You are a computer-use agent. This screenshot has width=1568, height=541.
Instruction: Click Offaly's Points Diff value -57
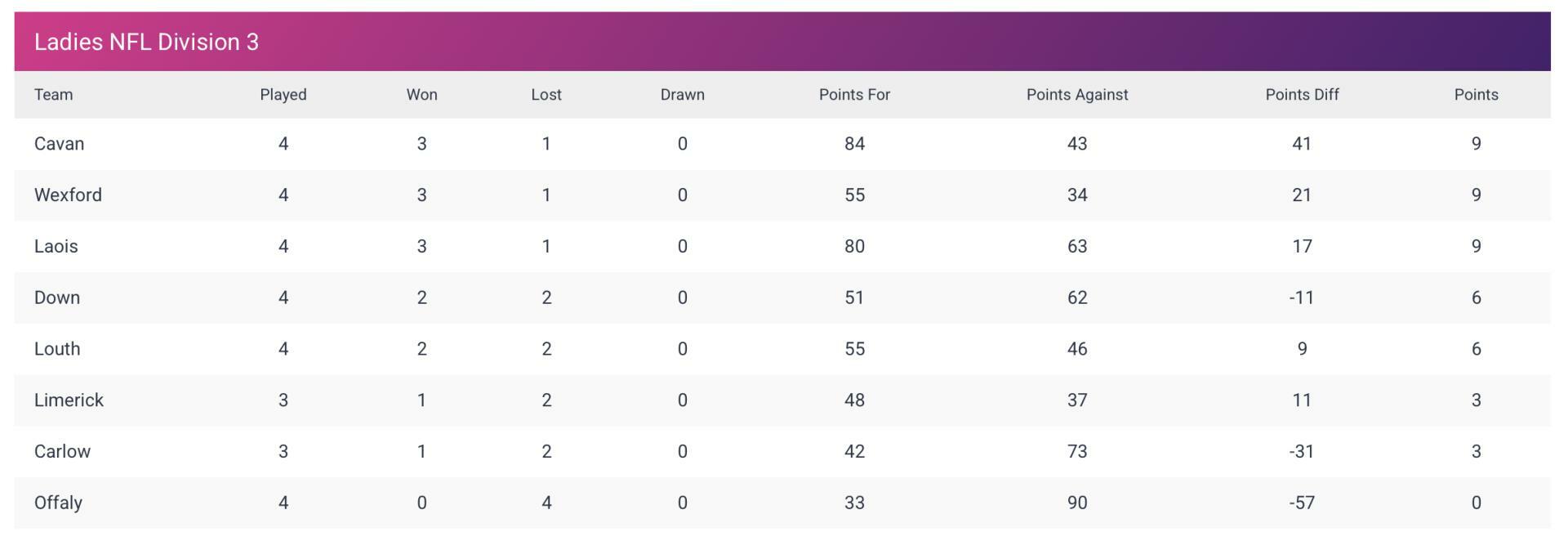1302,503
